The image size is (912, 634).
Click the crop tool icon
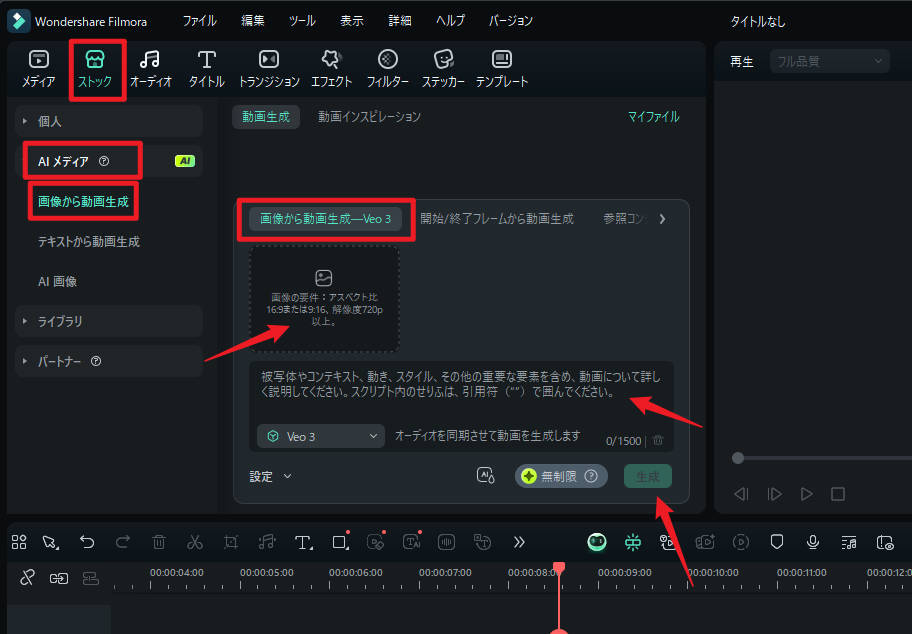pyautogui.click(x=231, y=542)
